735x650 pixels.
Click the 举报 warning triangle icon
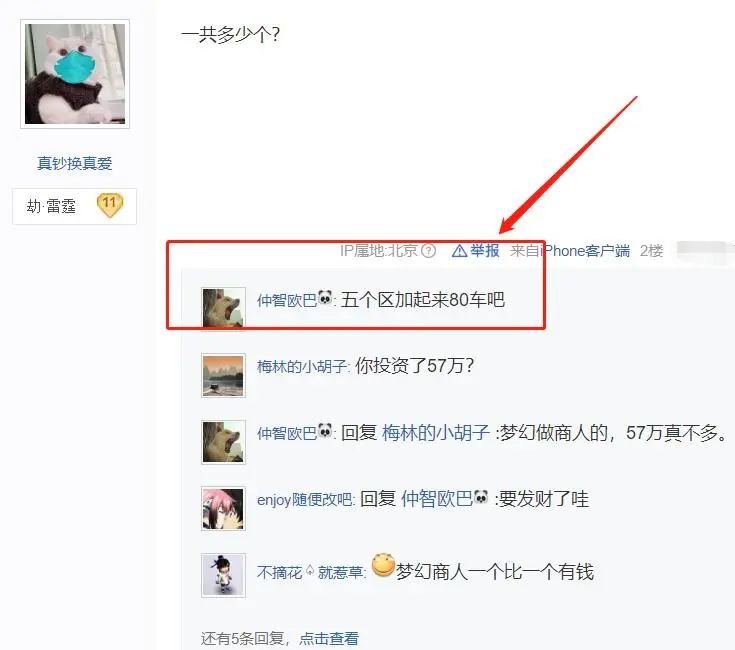[x=459, y=251]
